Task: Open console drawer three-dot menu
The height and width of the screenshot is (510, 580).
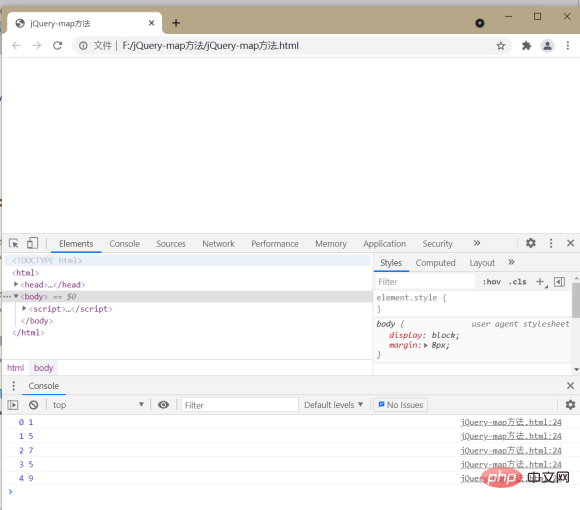Action: (14, 386)
